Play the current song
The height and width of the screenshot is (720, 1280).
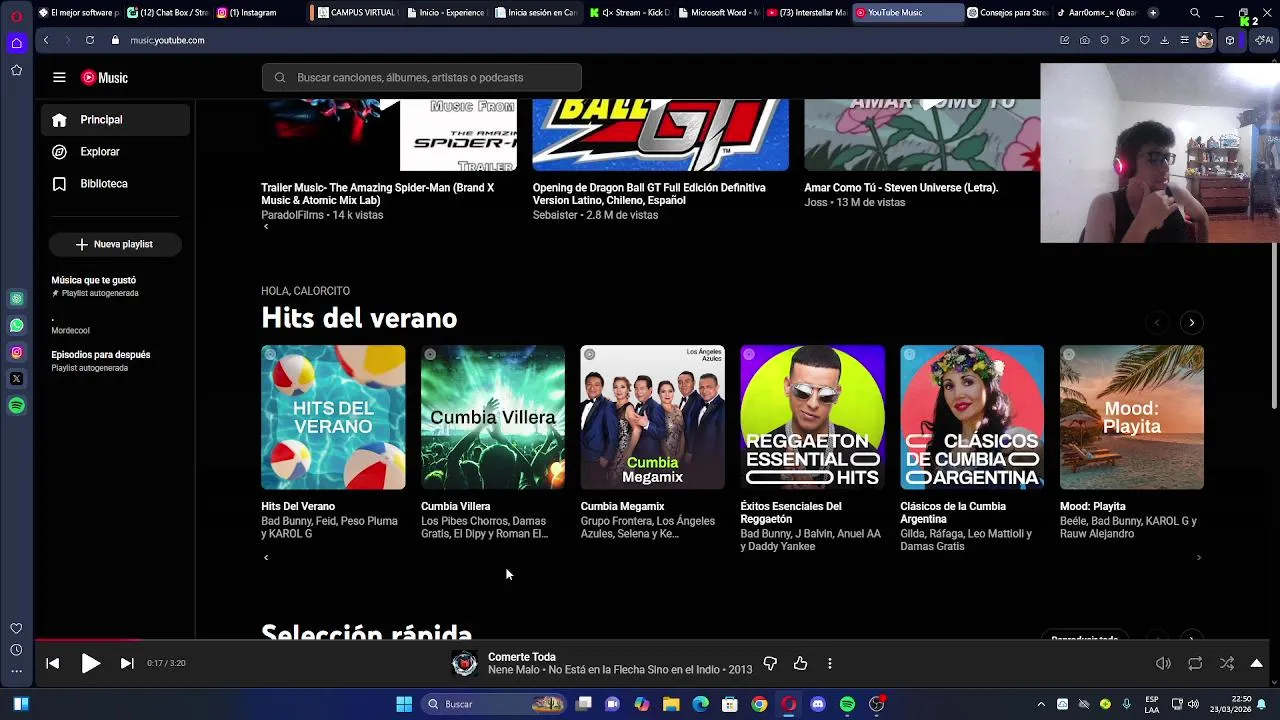tap(90, 663)
